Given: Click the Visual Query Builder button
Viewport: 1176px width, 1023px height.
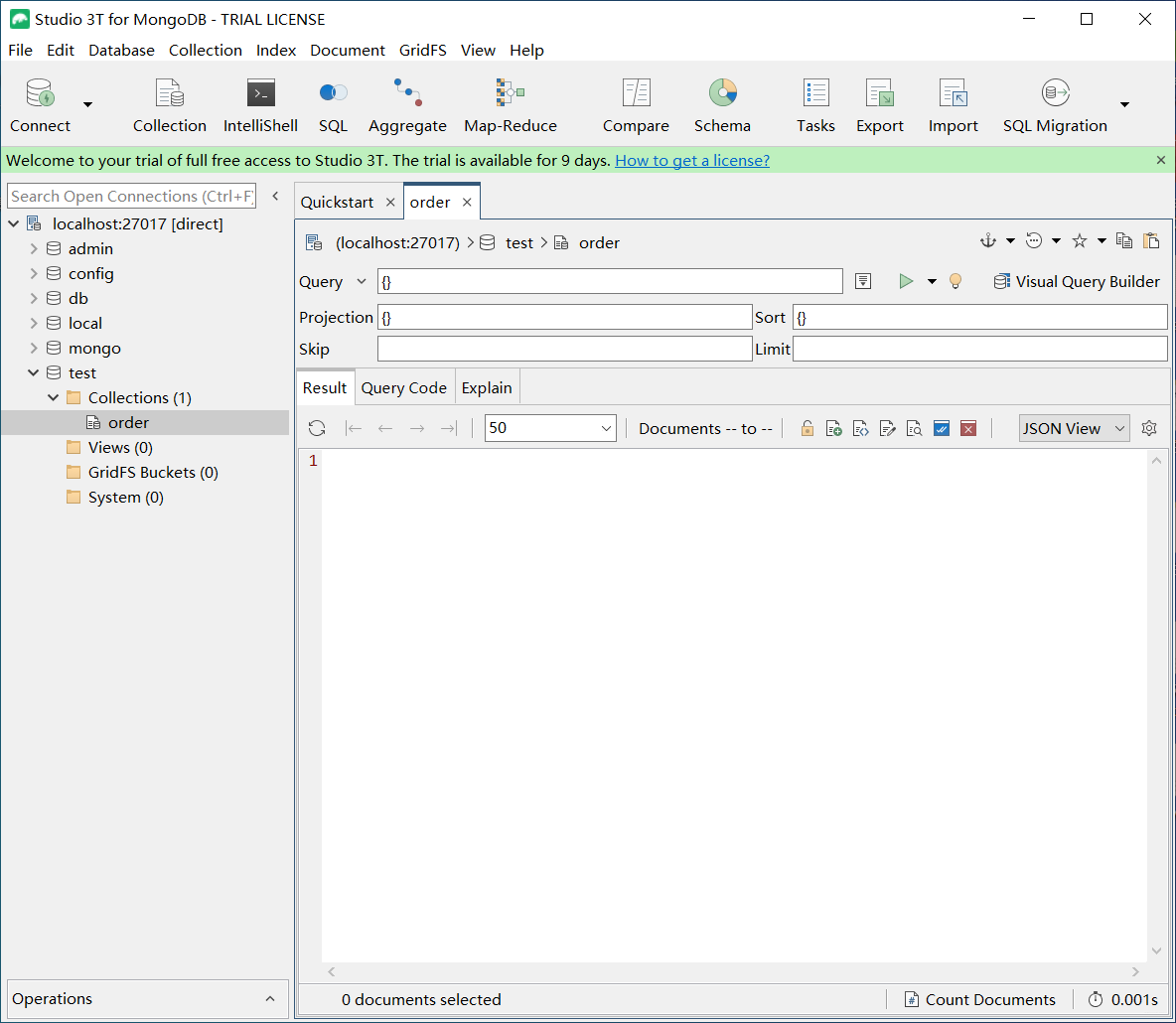Looking at the screenshot, I should [1077, 282].
